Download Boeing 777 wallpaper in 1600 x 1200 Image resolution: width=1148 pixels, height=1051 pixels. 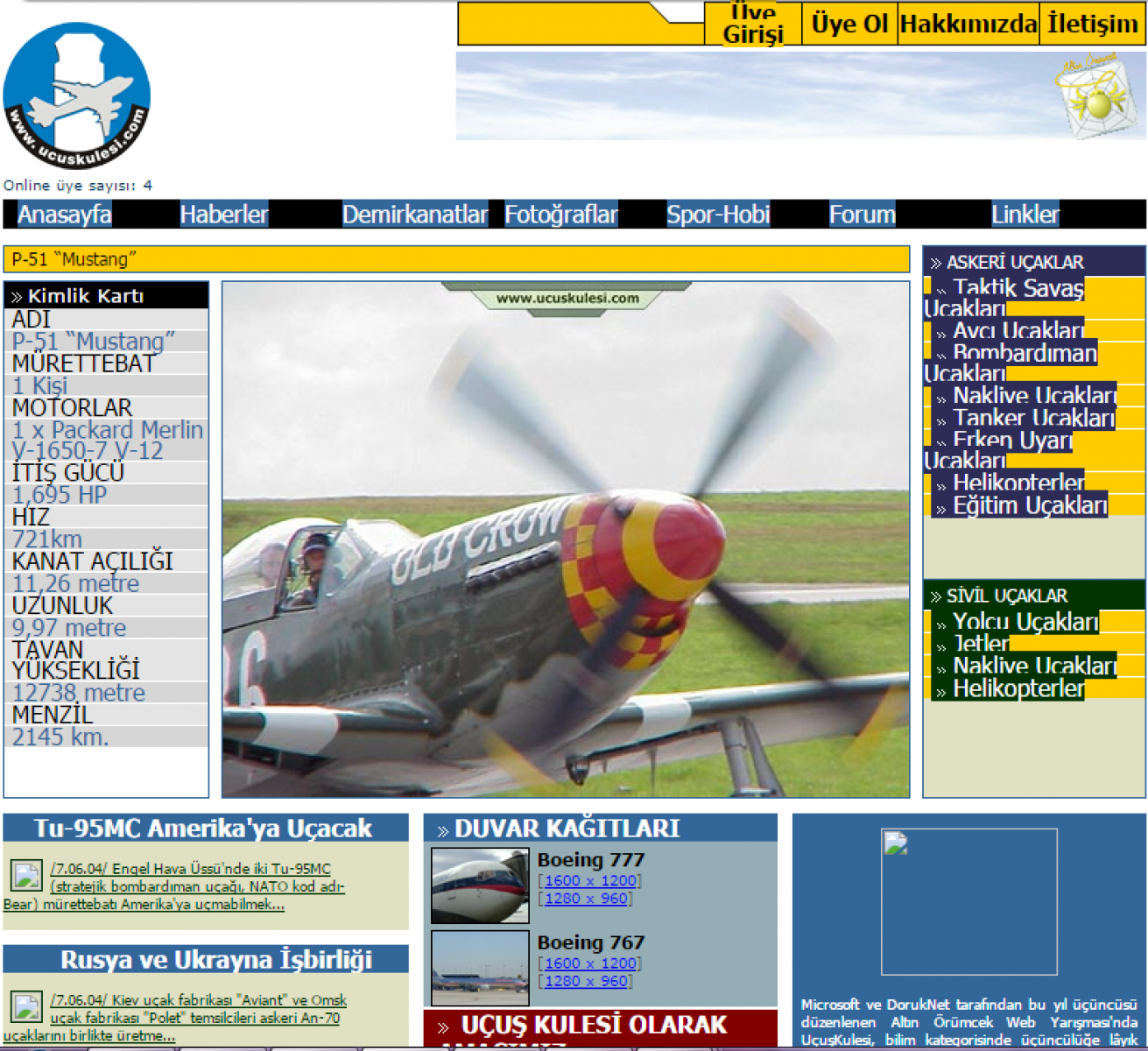click(x=590, y=880)
